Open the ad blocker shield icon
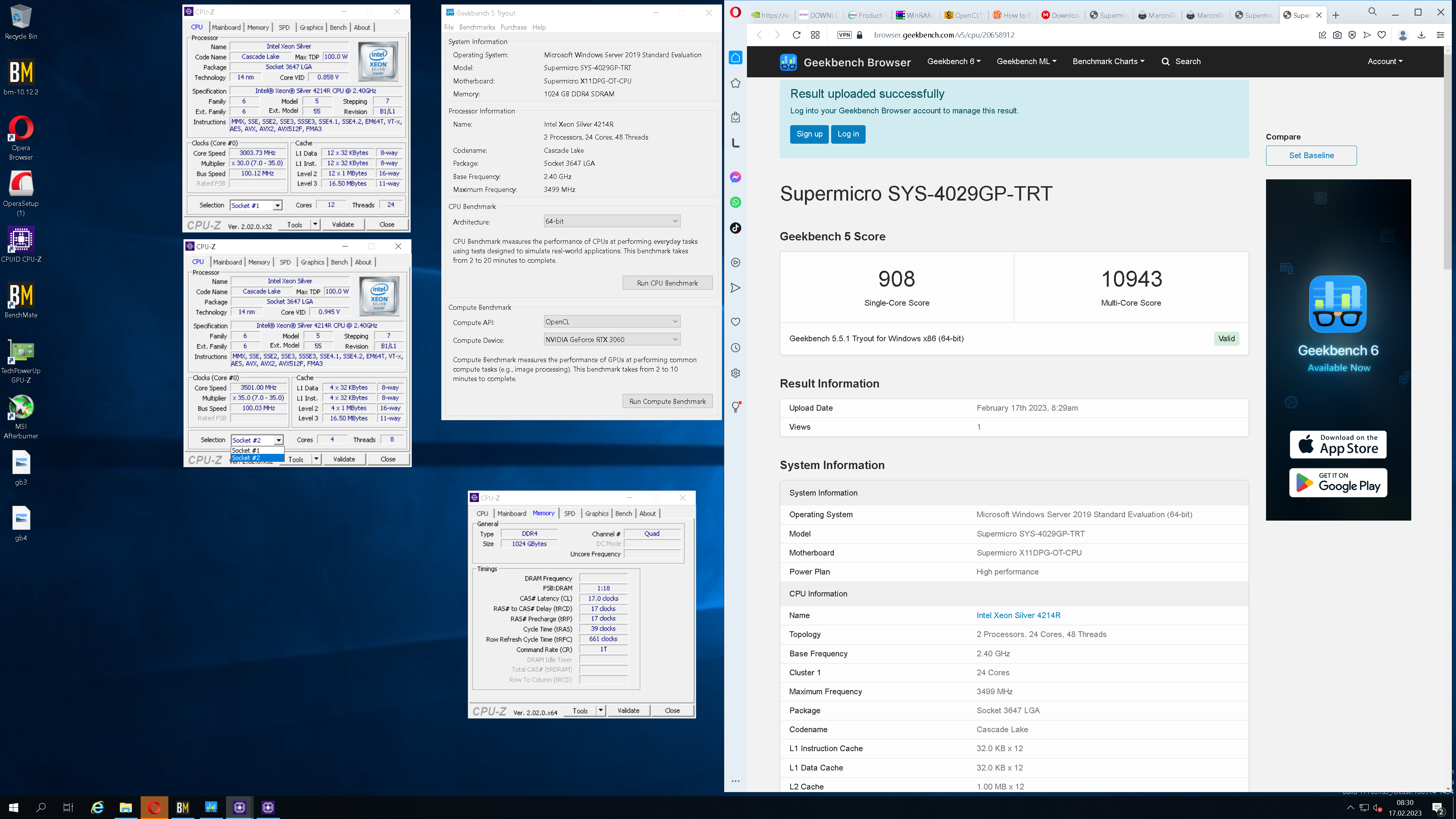This screenshot has height=819, width=1456. [1352, 35]
